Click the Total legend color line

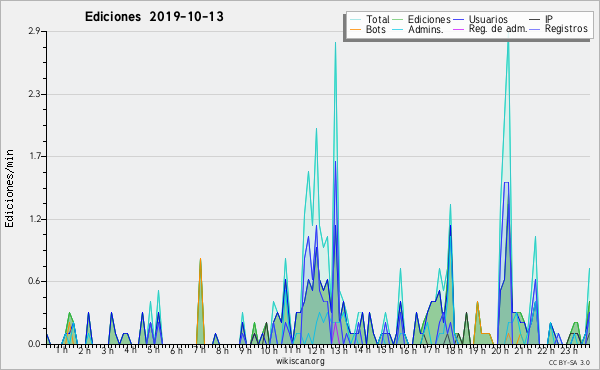(356, 20)
